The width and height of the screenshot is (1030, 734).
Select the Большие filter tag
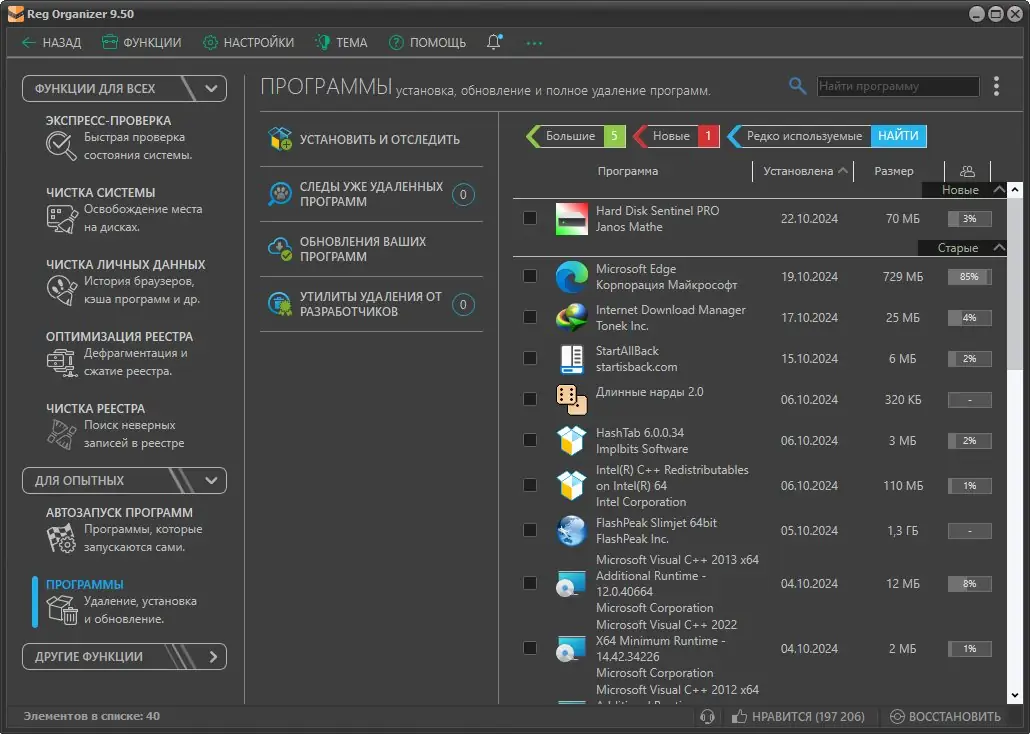(575, 136)
